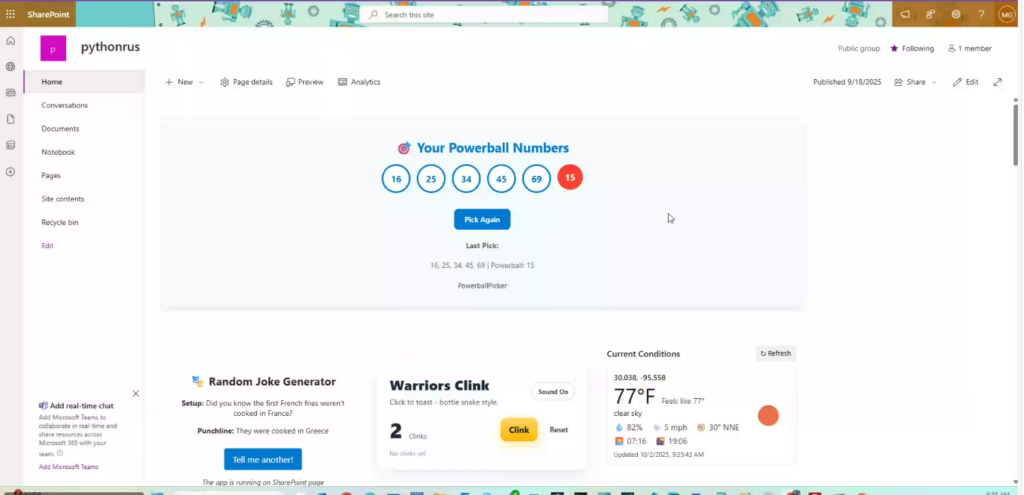Click the search magnifier icon
The height and width of the screenshot is (495, 1024).
(x=374, y=14)
